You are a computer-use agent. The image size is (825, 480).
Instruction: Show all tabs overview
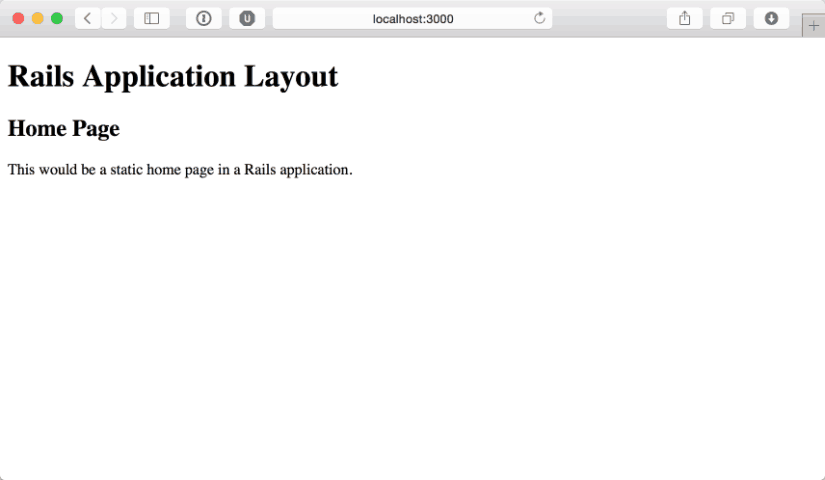click(728, 18)
